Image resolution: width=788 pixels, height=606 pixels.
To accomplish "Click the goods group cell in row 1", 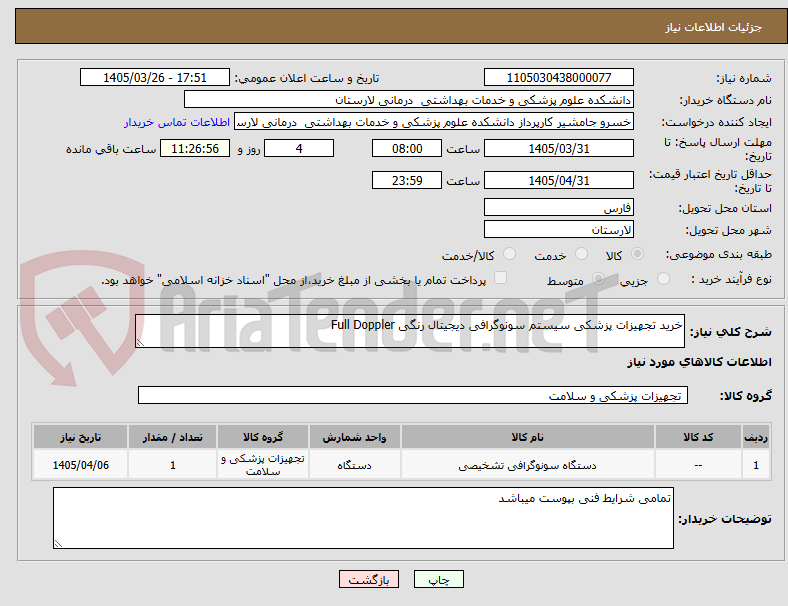I will [263, 465].
